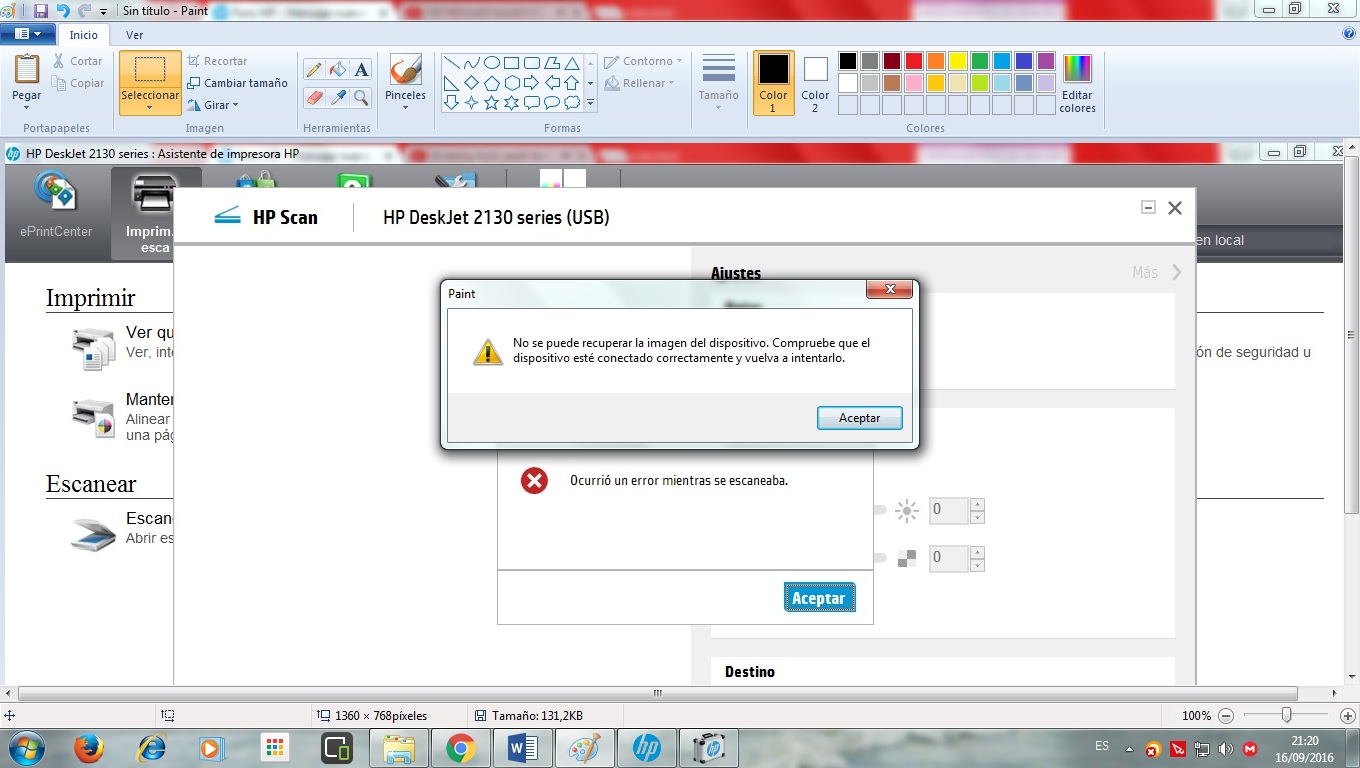Viewport: 1360px width, 768px height.
Task: Select the Magnifier tool
Action: [x=361, y=98]
